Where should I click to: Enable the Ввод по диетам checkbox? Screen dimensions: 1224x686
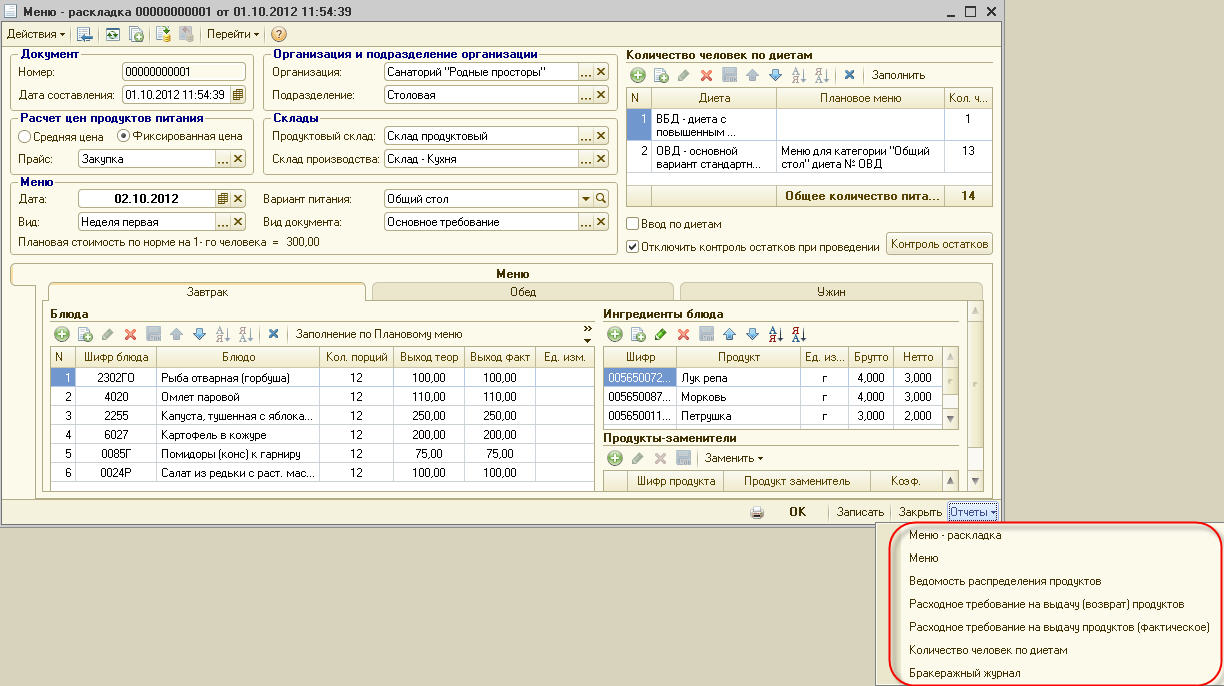click(x=632, y=224)
